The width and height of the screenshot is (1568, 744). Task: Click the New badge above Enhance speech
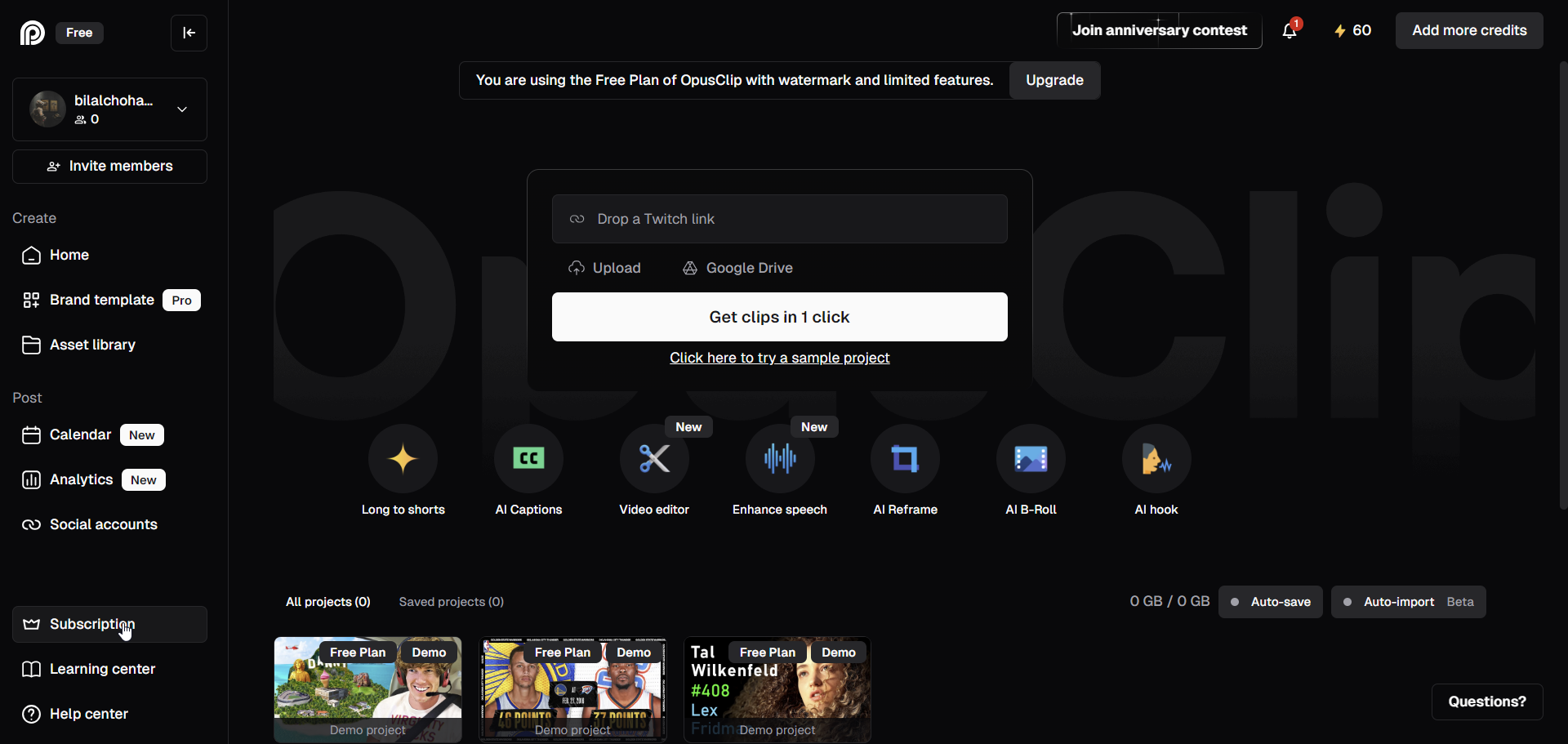(x=814, y=427)
